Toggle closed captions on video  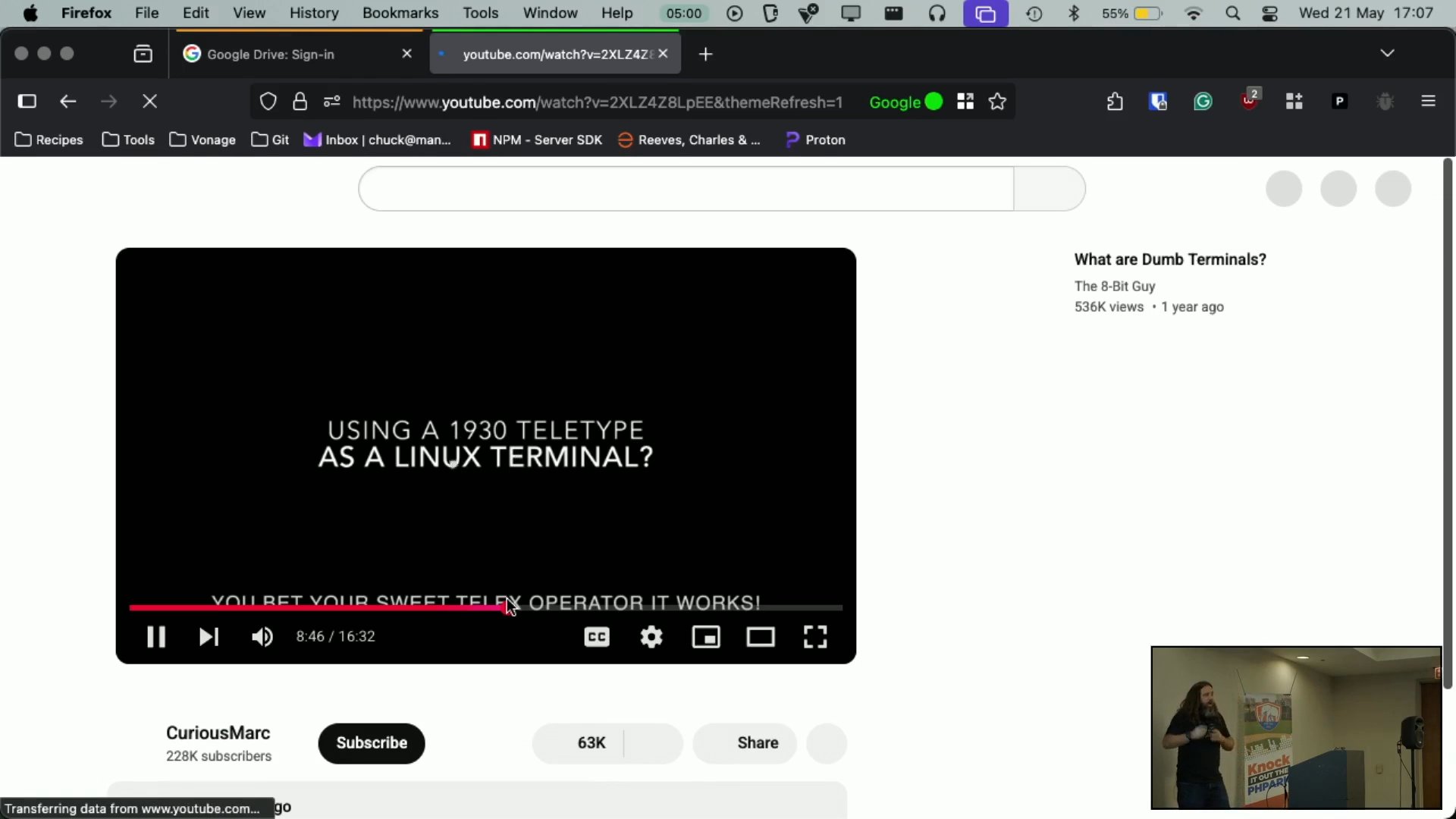(597, 637)
